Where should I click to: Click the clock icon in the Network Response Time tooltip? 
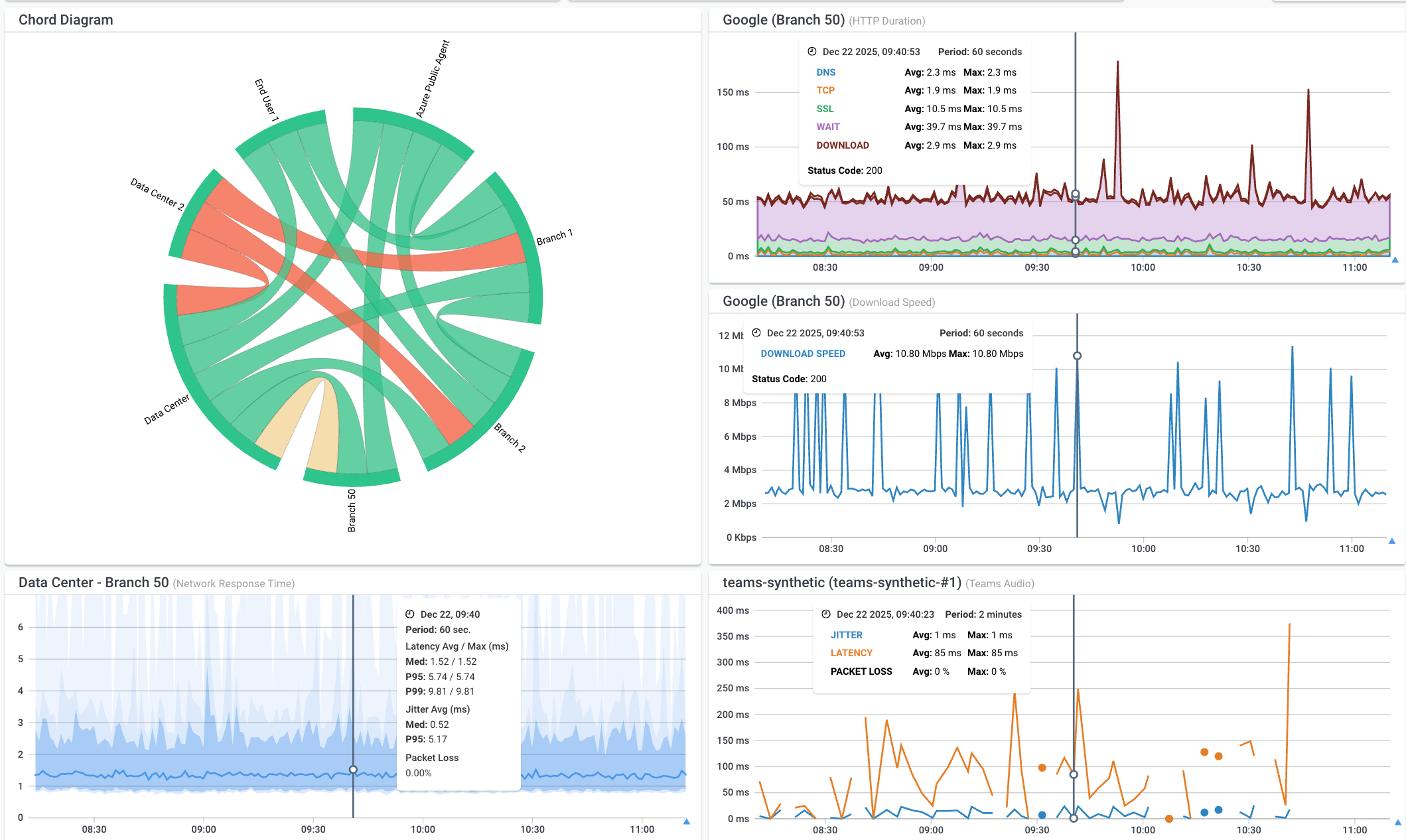coord(411,615)
